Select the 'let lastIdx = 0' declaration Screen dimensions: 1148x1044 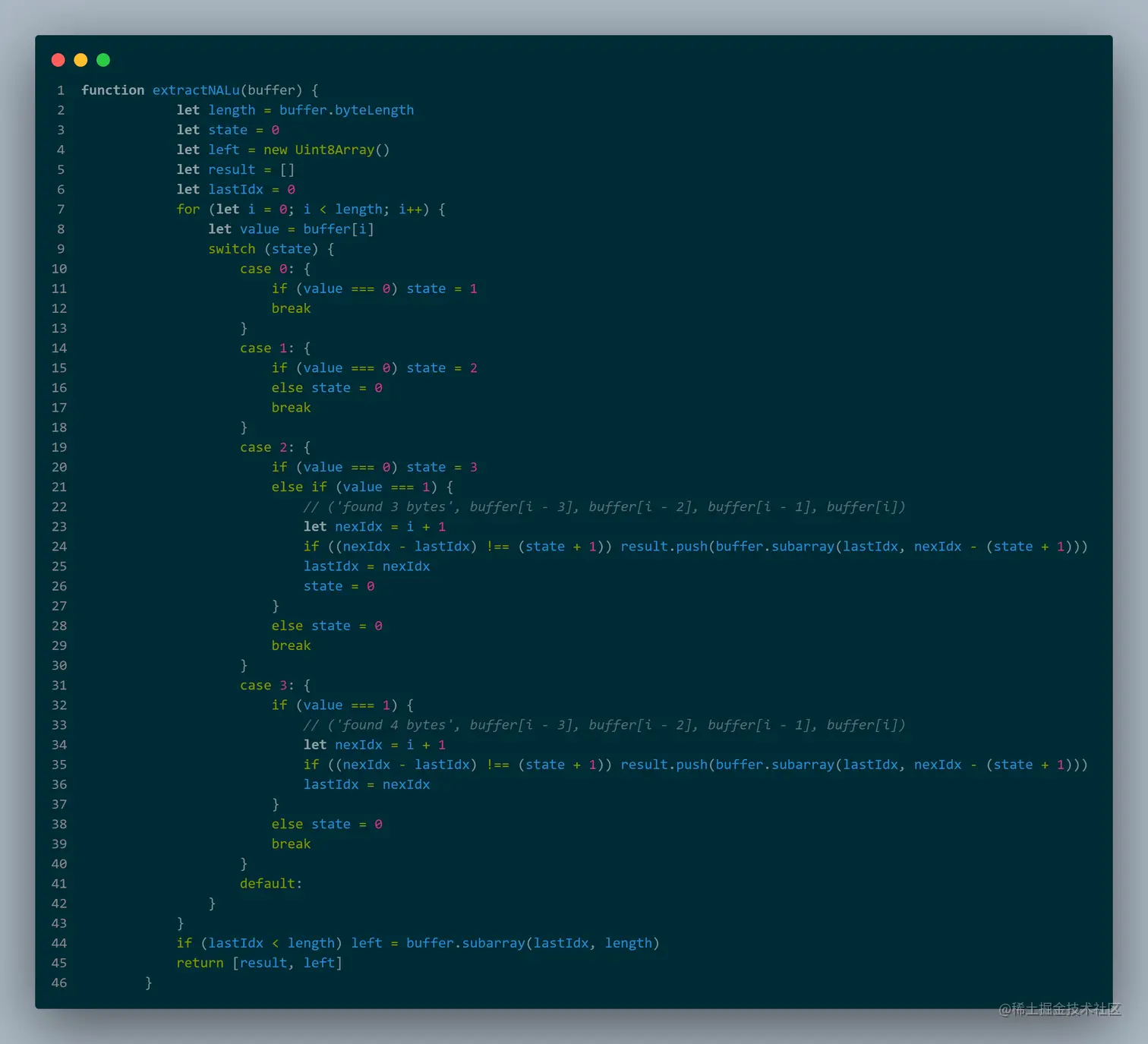pyautogui.click(x=236, y=189)
